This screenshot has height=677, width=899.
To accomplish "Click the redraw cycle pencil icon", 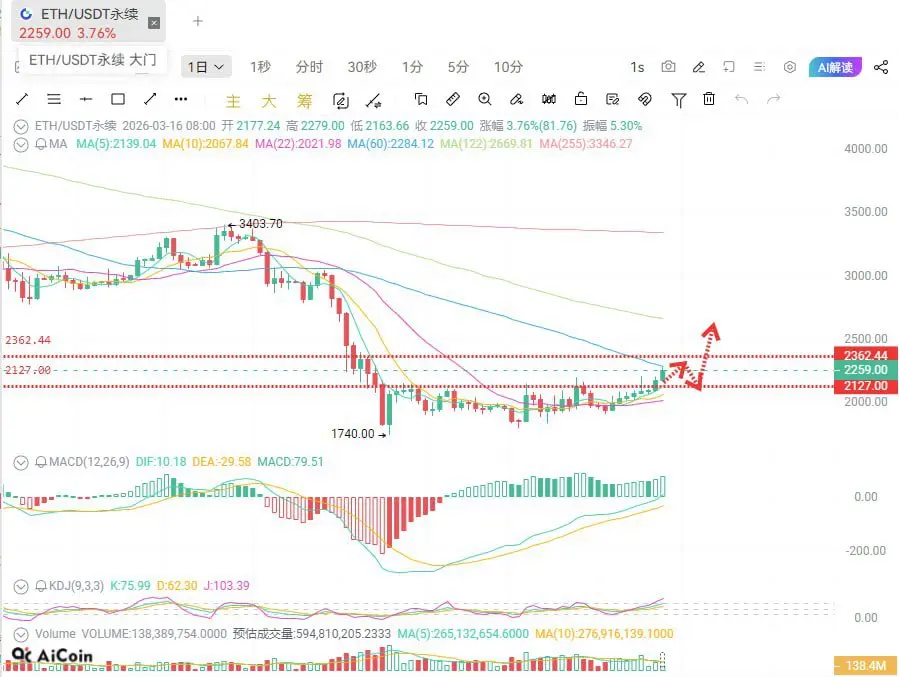I will pos(341,100).
